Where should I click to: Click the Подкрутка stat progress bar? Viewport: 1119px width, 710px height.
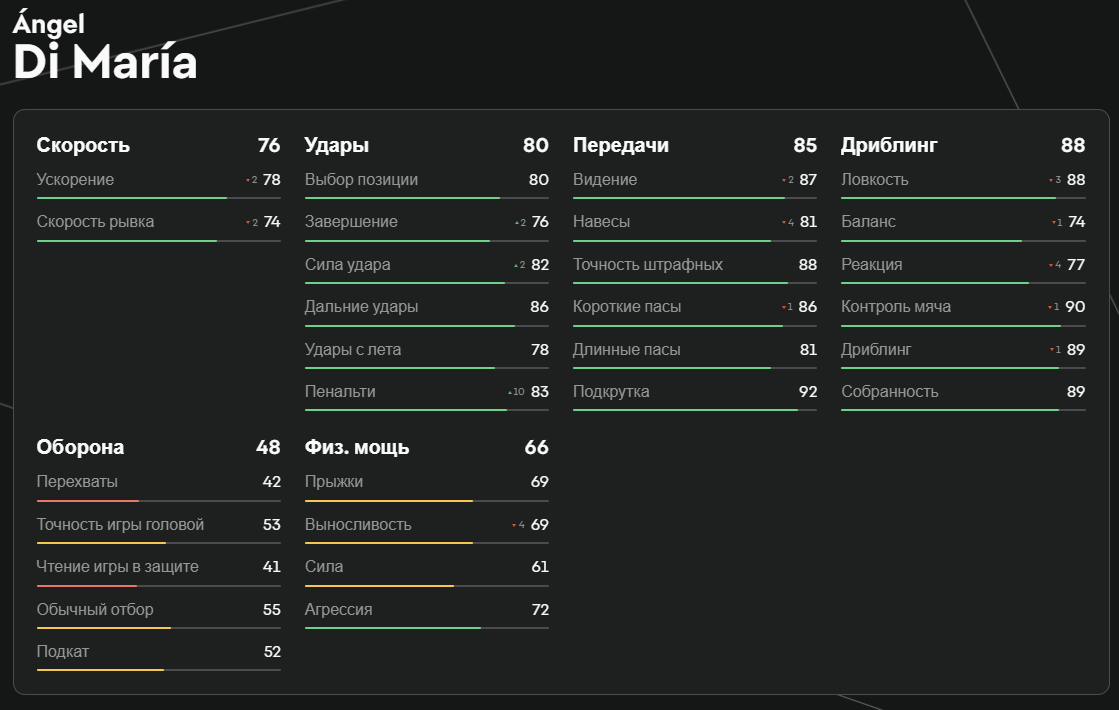point(694,410)
